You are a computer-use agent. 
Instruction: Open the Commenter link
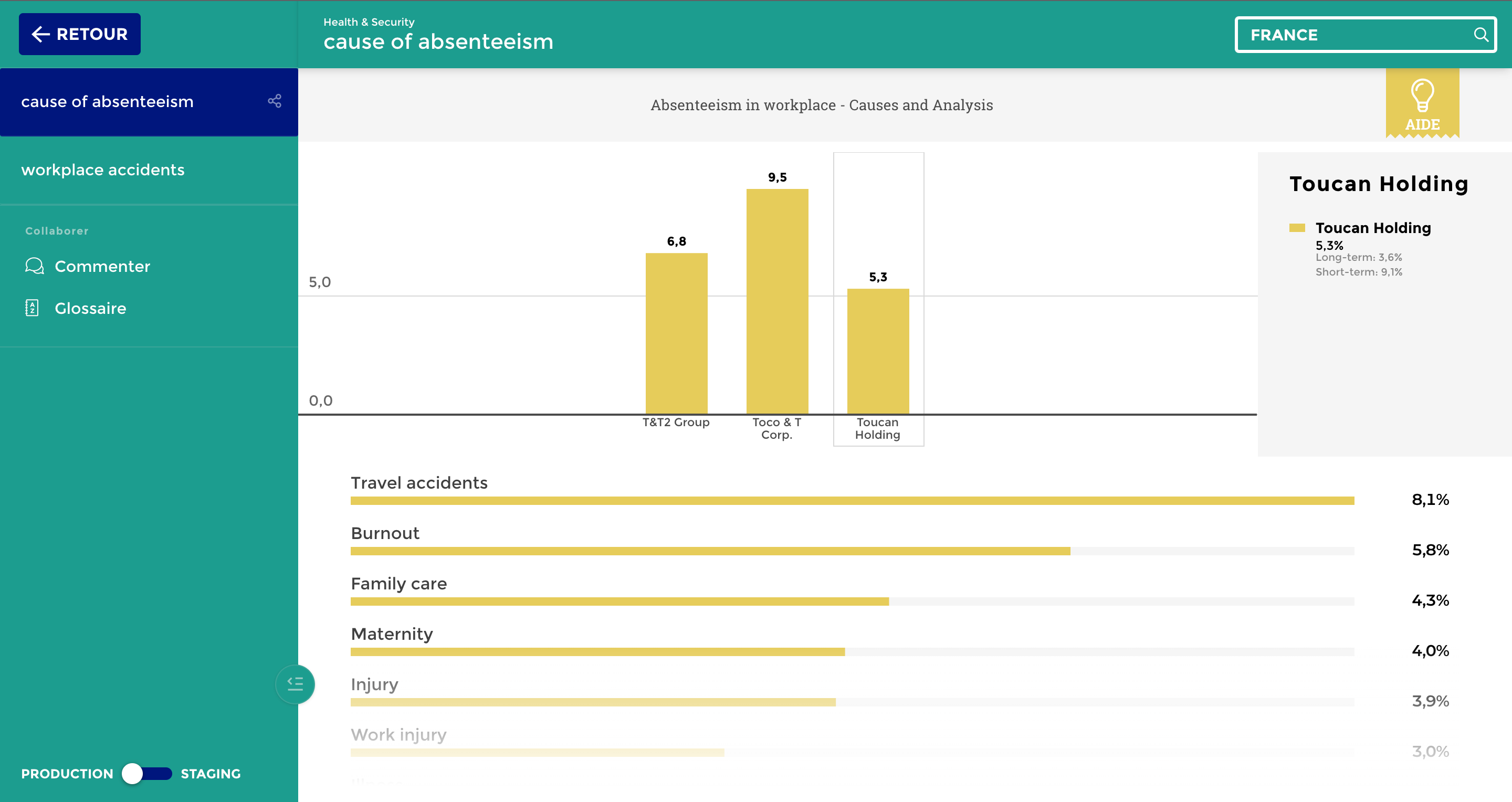click(x=102, y=266)
